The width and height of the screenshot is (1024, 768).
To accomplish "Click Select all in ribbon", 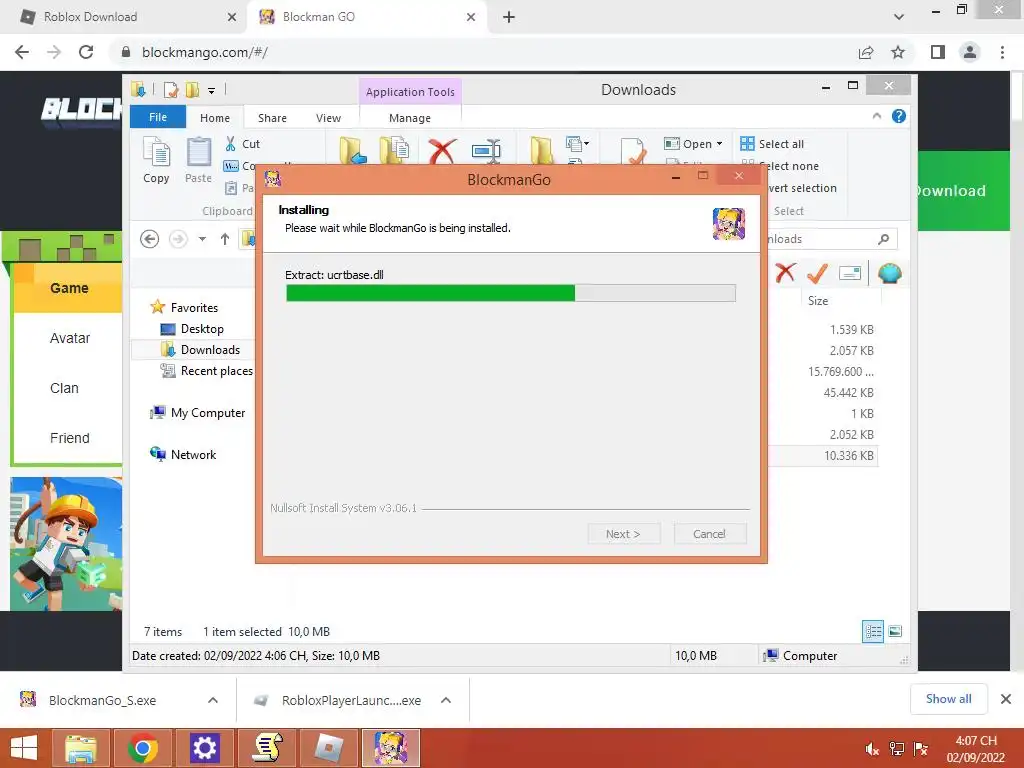I will (x=773, y=144).
